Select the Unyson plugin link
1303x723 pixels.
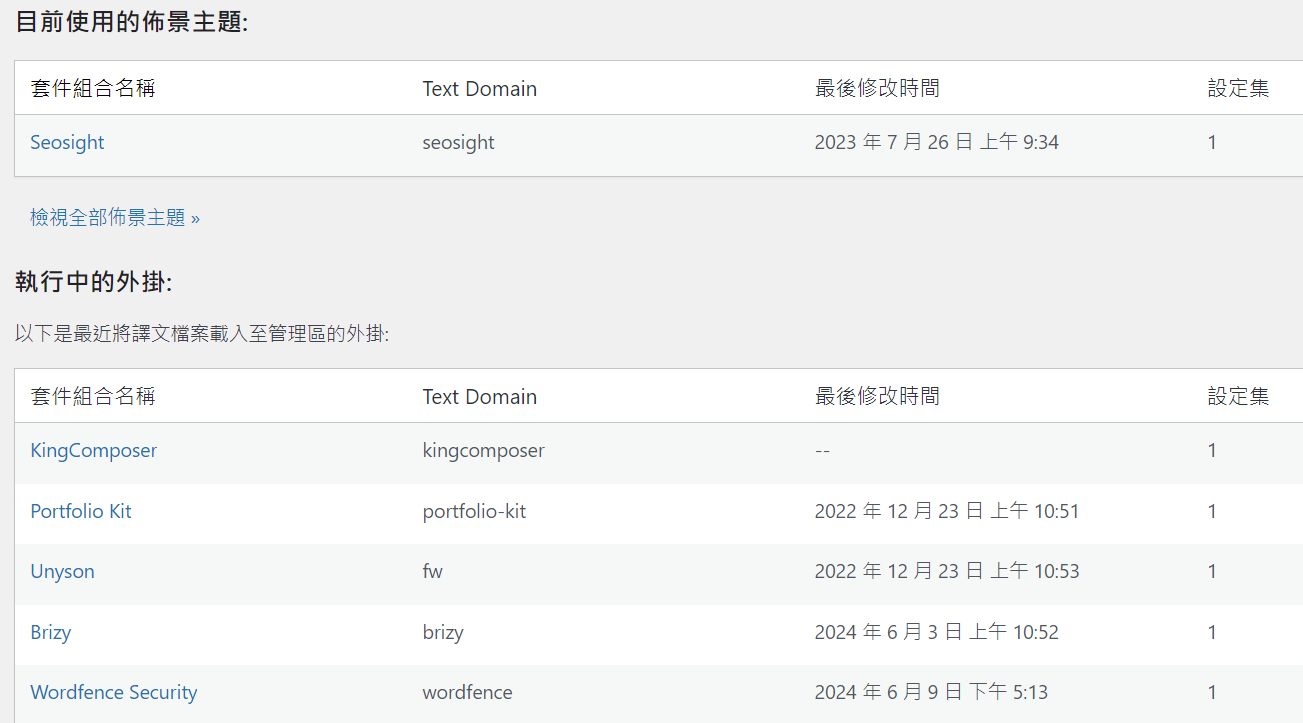(62, 571)
